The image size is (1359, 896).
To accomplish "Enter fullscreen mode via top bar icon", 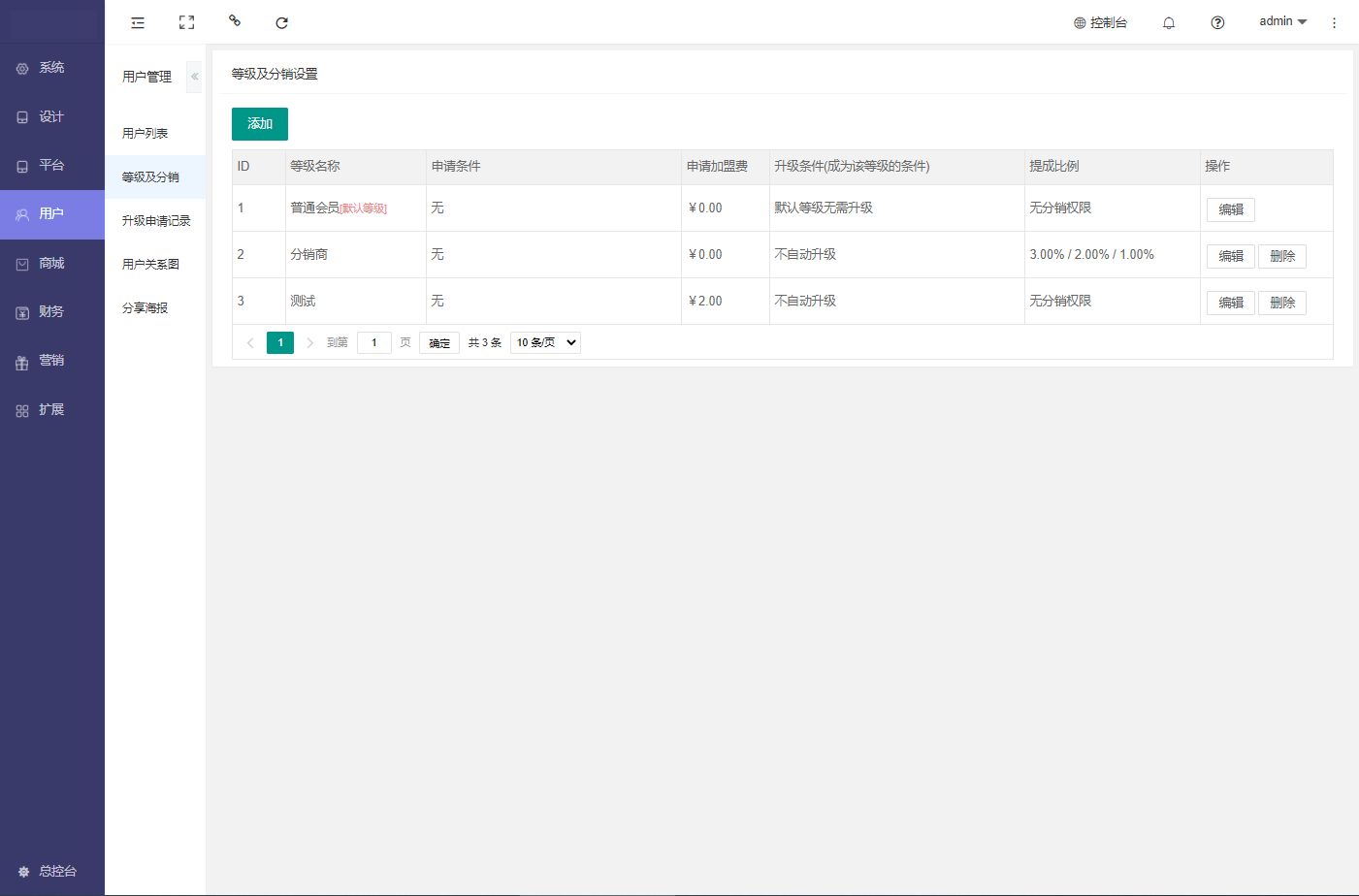I will coord(186,22).
